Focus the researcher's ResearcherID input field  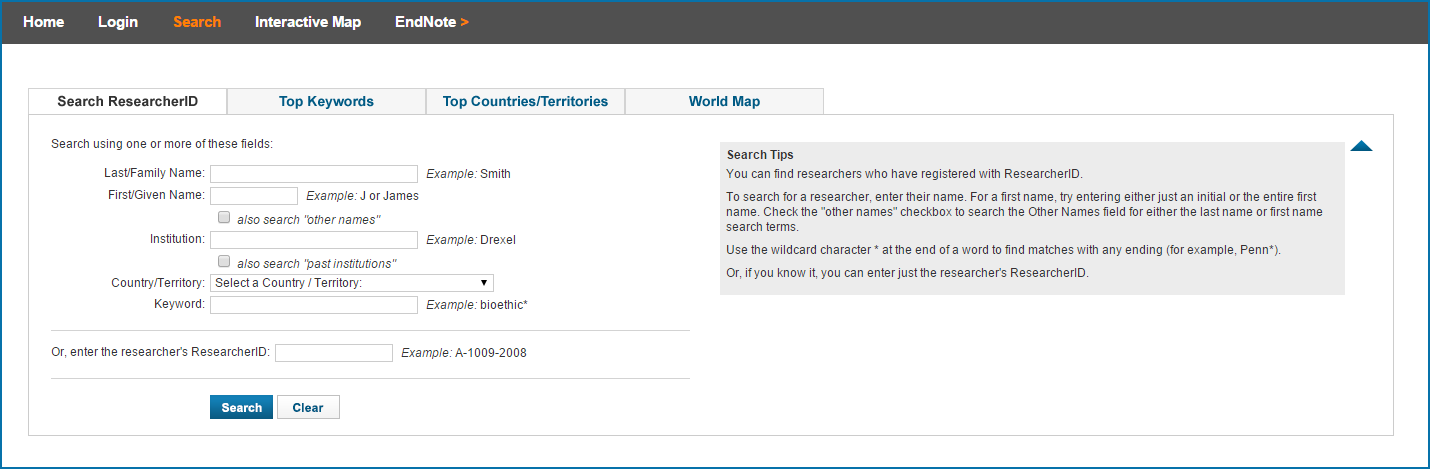coord(334,353)
